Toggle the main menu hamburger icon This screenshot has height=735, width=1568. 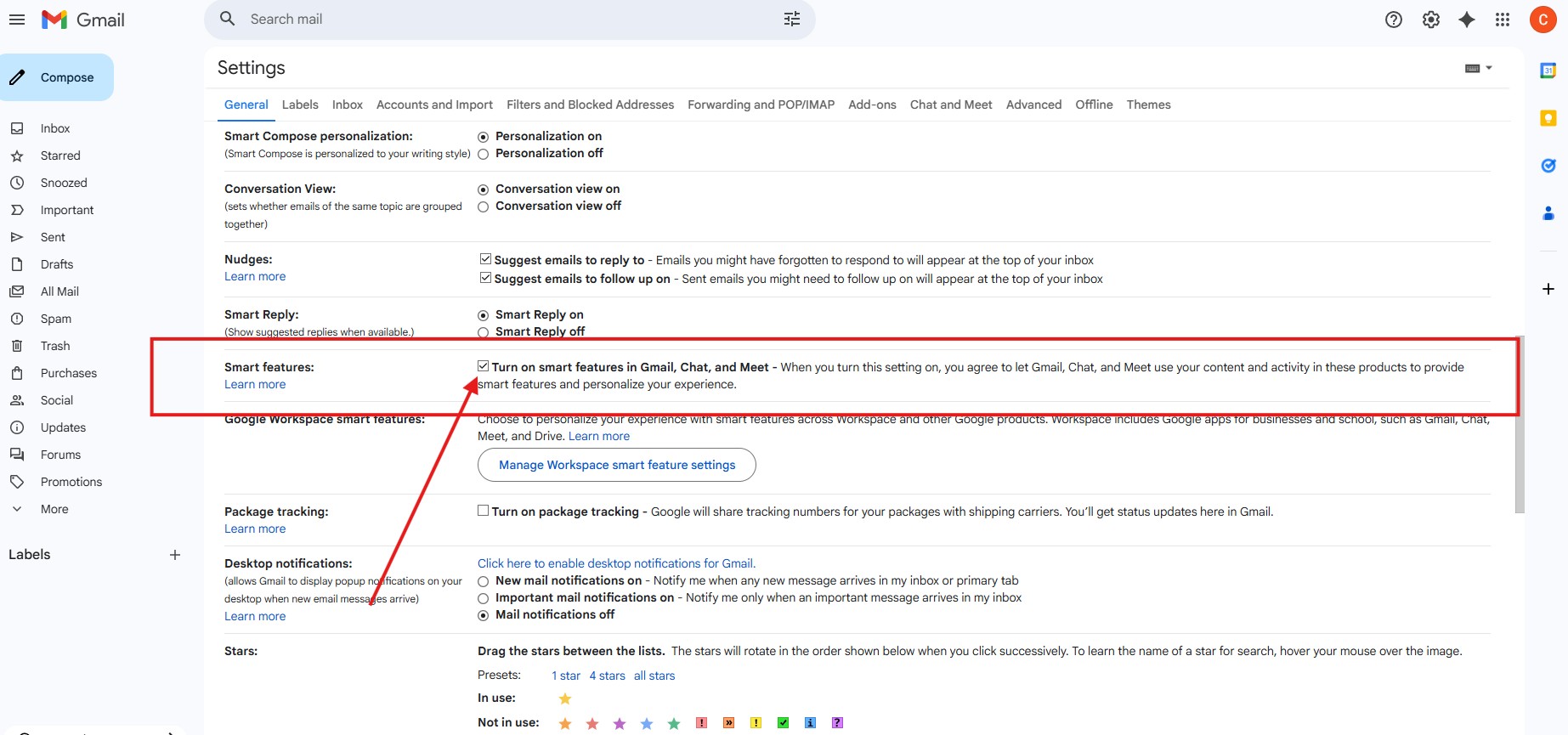17,20
